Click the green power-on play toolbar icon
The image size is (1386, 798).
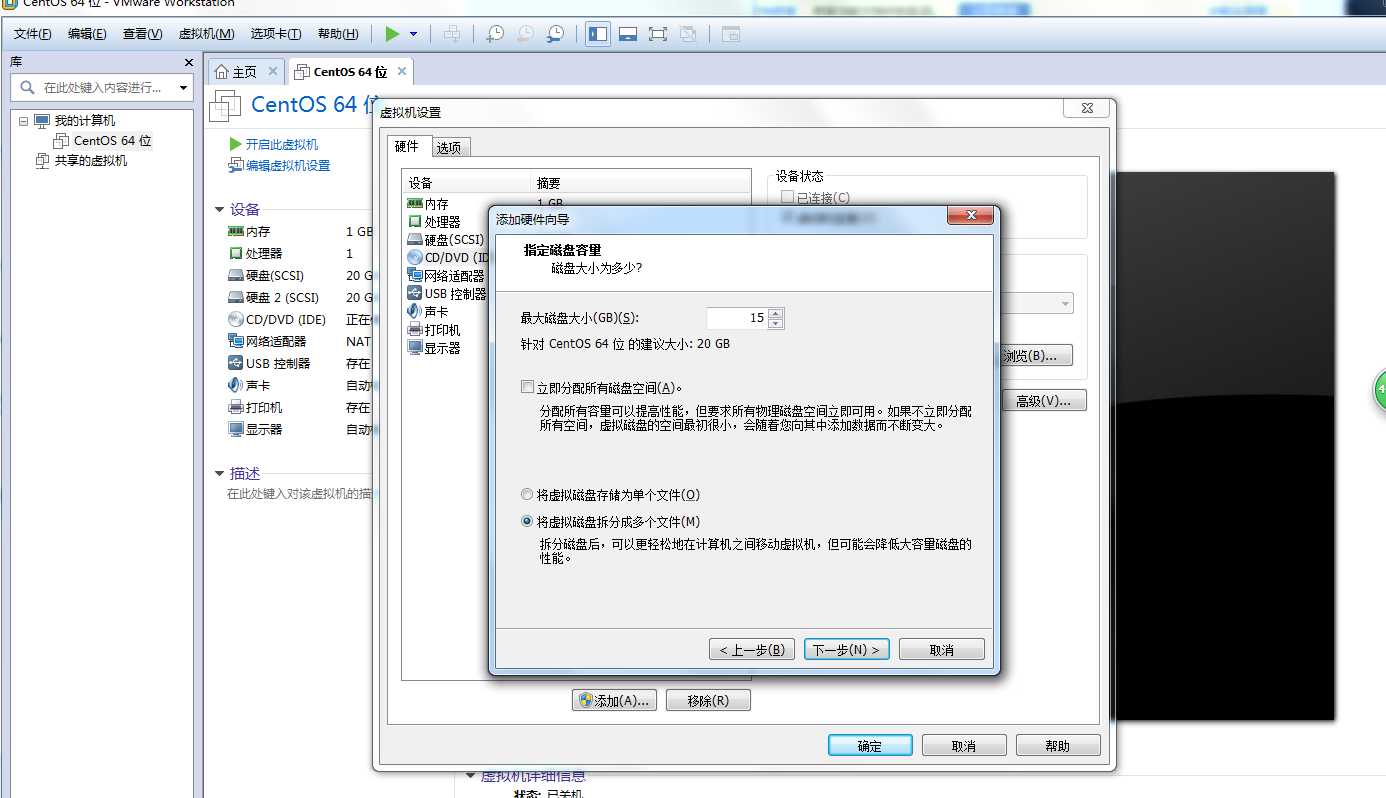[x=392, y=33]
